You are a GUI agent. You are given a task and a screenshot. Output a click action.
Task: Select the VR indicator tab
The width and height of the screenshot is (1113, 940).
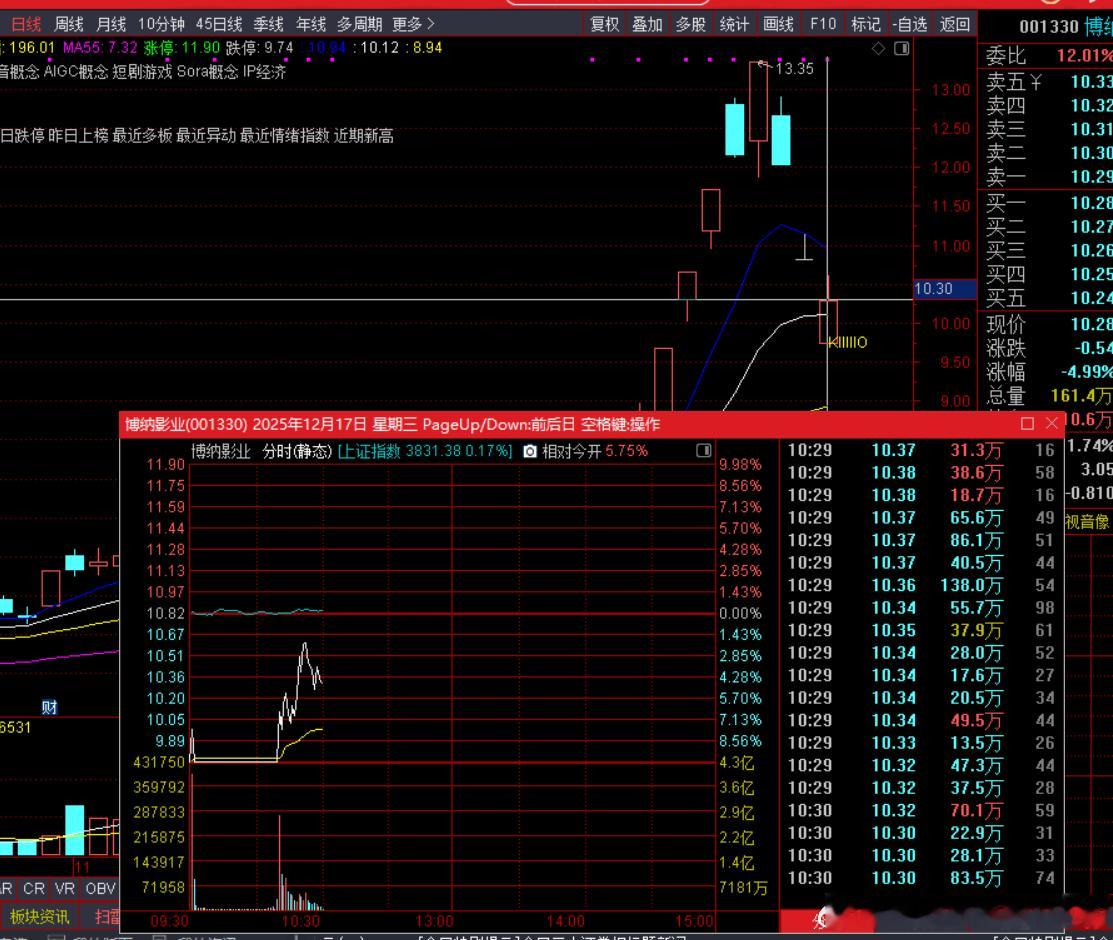(65, 888)
